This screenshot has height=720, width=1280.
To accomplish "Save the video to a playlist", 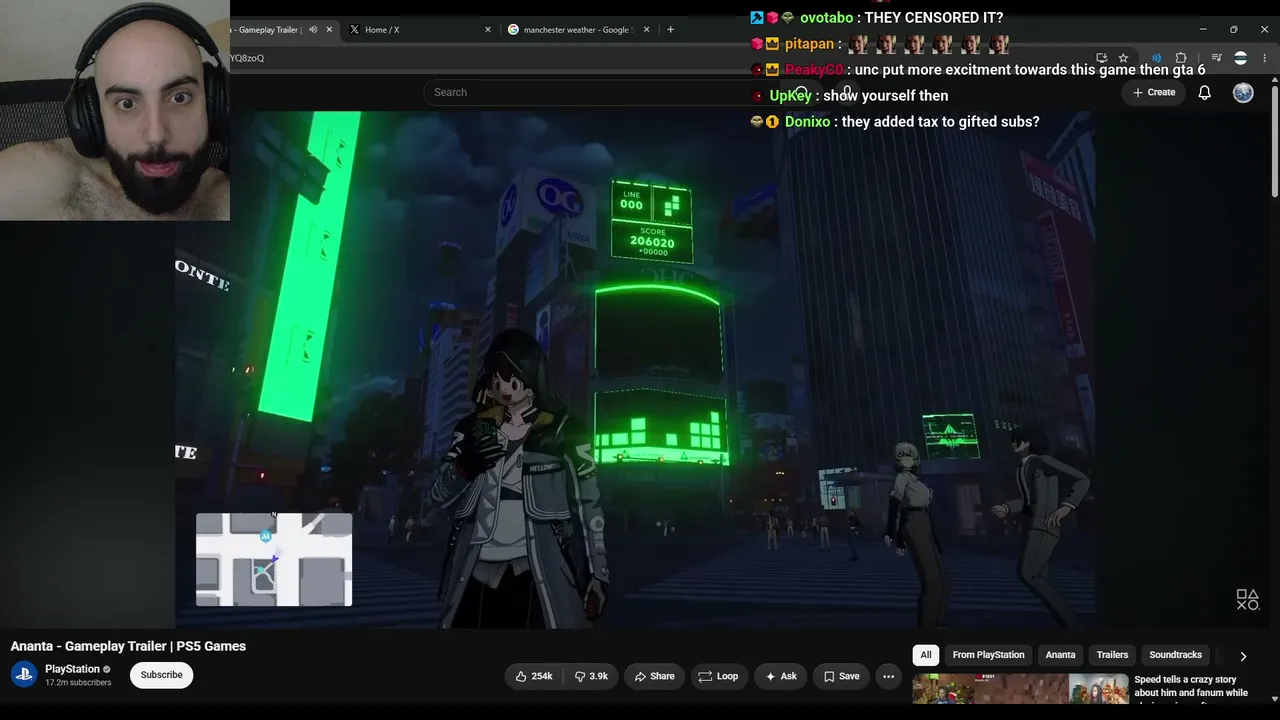I will coord(841,676).
